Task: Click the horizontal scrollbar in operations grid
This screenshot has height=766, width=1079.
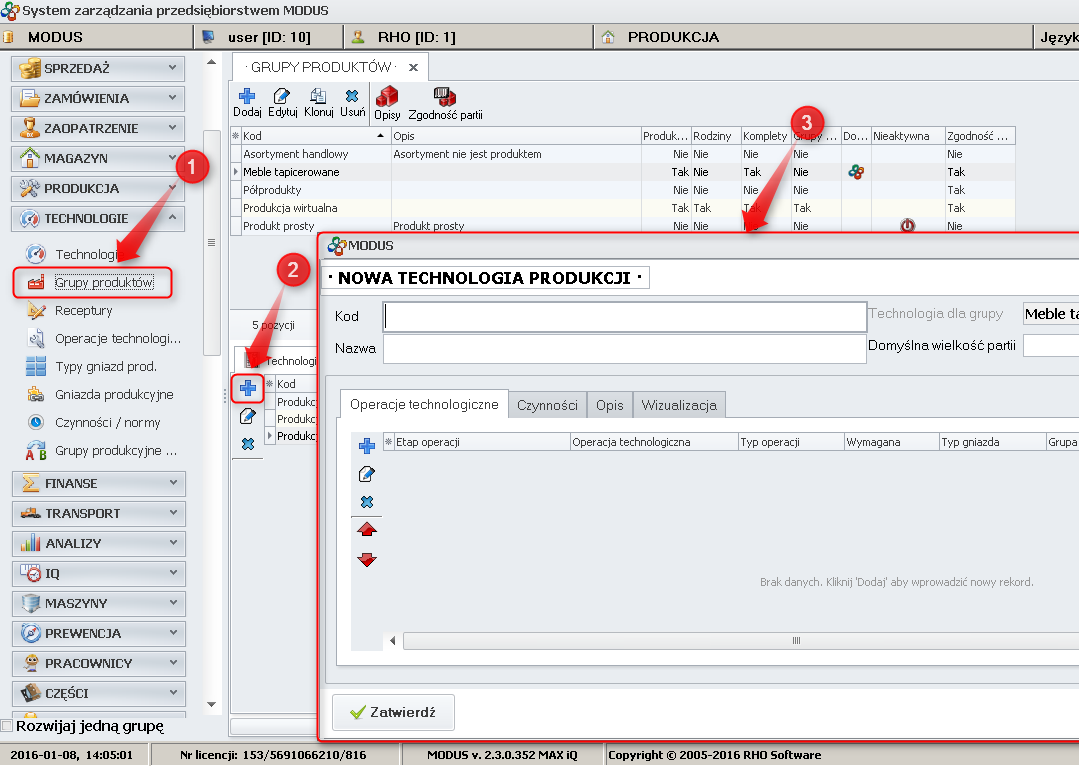Action: [796, 640]
